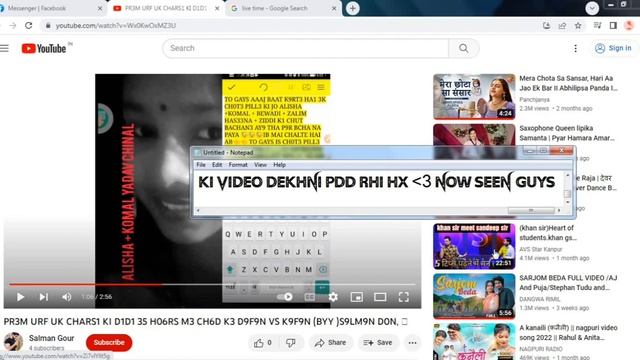The width and height of the screenshot is (640, 360).
Task: Open Salman Gour channel name link
Action: tap(51, 338)
